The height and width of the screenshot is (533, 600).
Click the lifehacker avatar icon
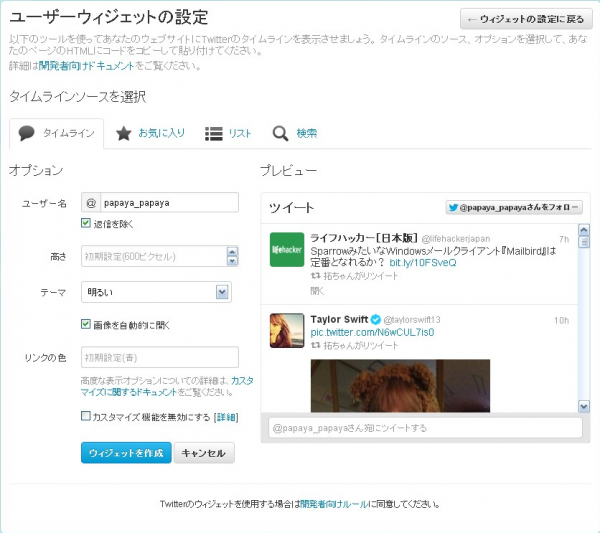[287, 249]
